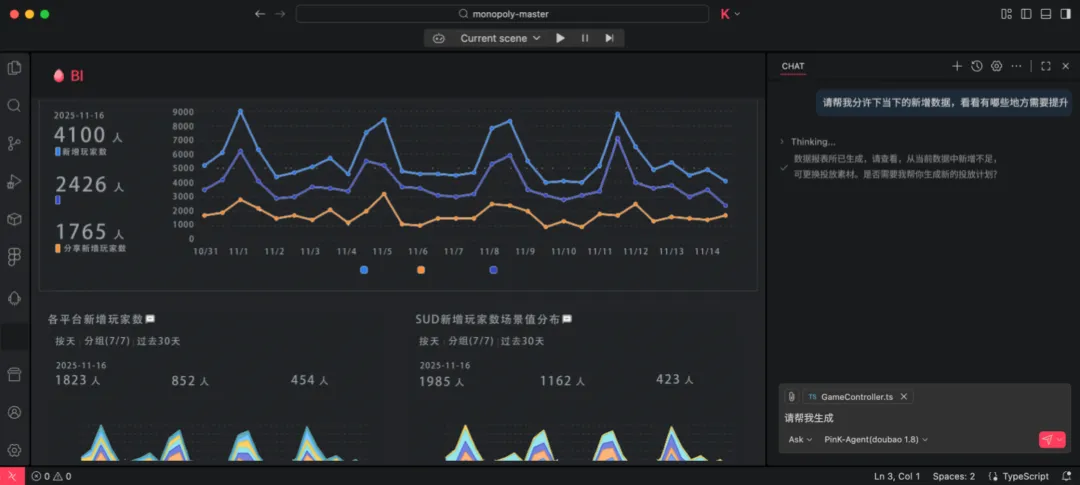Open Source Control branch icon
This screenshot has width=1080, height=485.
coord(14,143)
